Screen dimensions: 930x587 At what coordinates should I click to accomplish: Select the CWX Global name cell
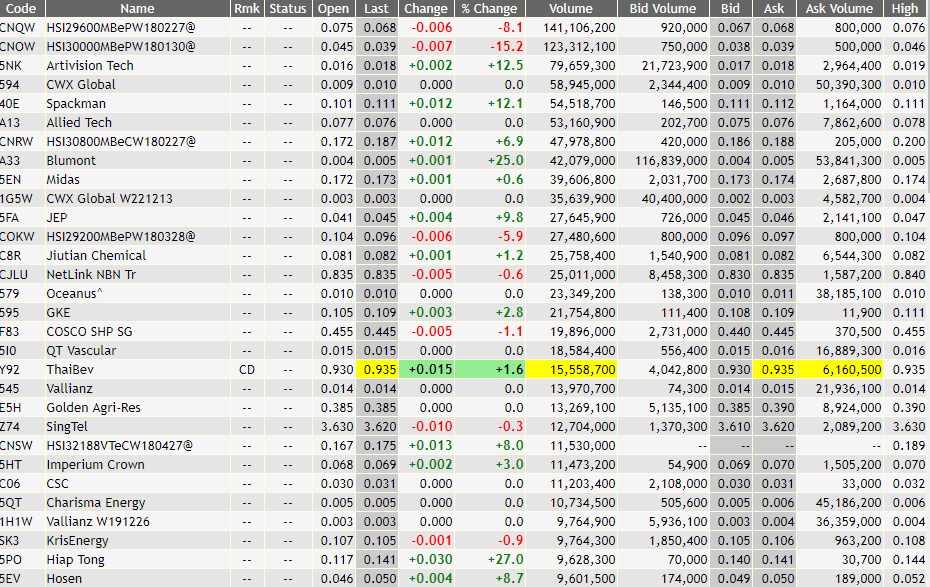[81, 84]
